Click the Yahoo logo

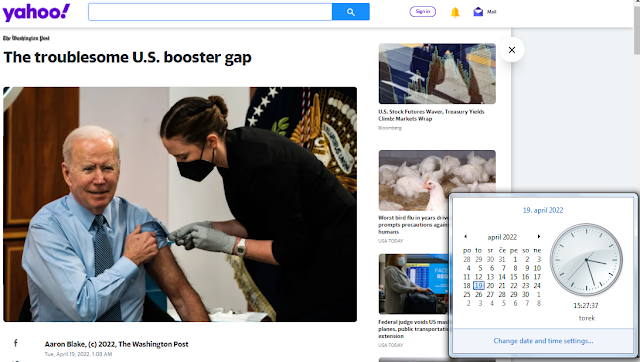(x=36, y=12)
